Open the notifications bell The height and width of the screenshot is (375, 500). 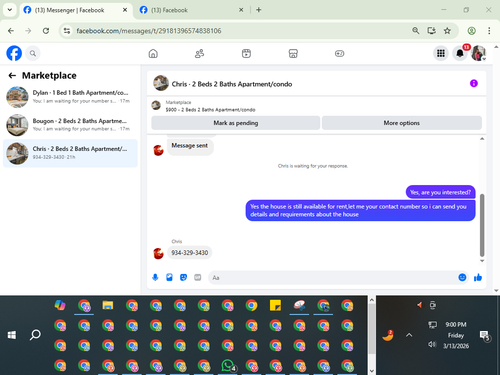pyautogui.click(x=460, y=53)
